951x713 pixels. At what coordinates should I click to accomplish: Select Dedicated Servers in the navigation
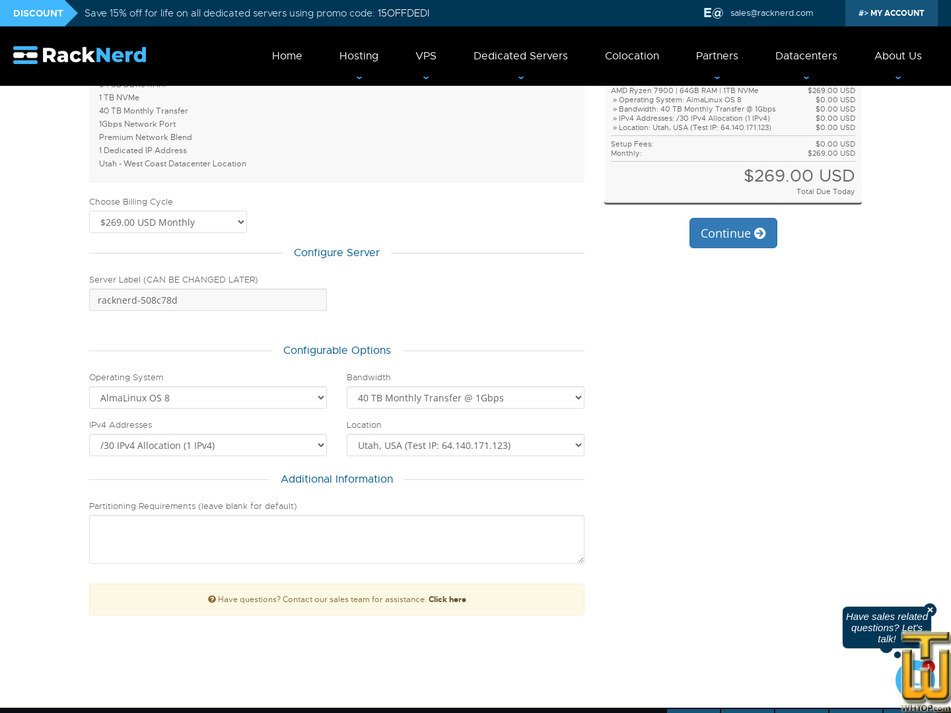(519, 55)
